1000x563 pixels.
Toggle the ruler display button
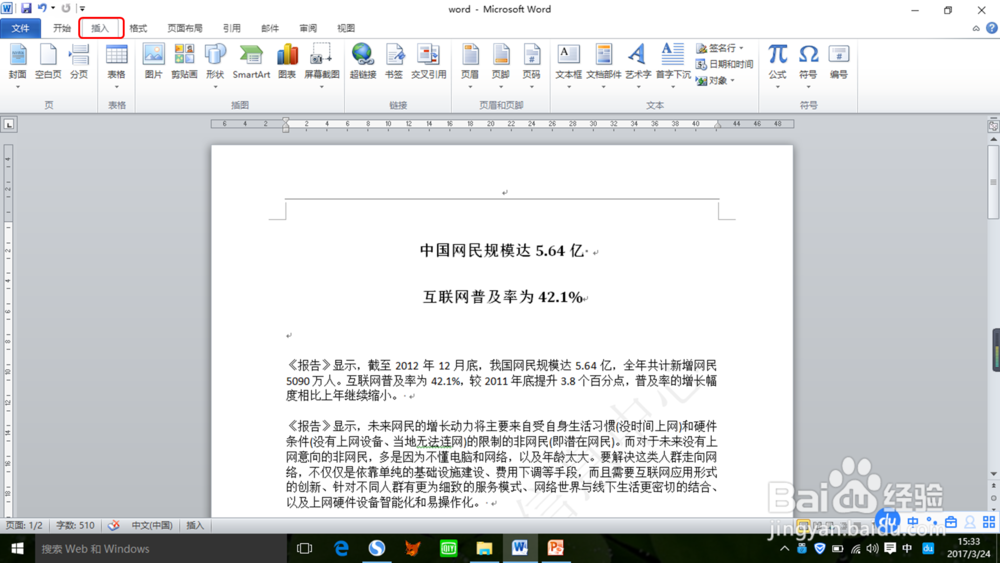[993, 126]
